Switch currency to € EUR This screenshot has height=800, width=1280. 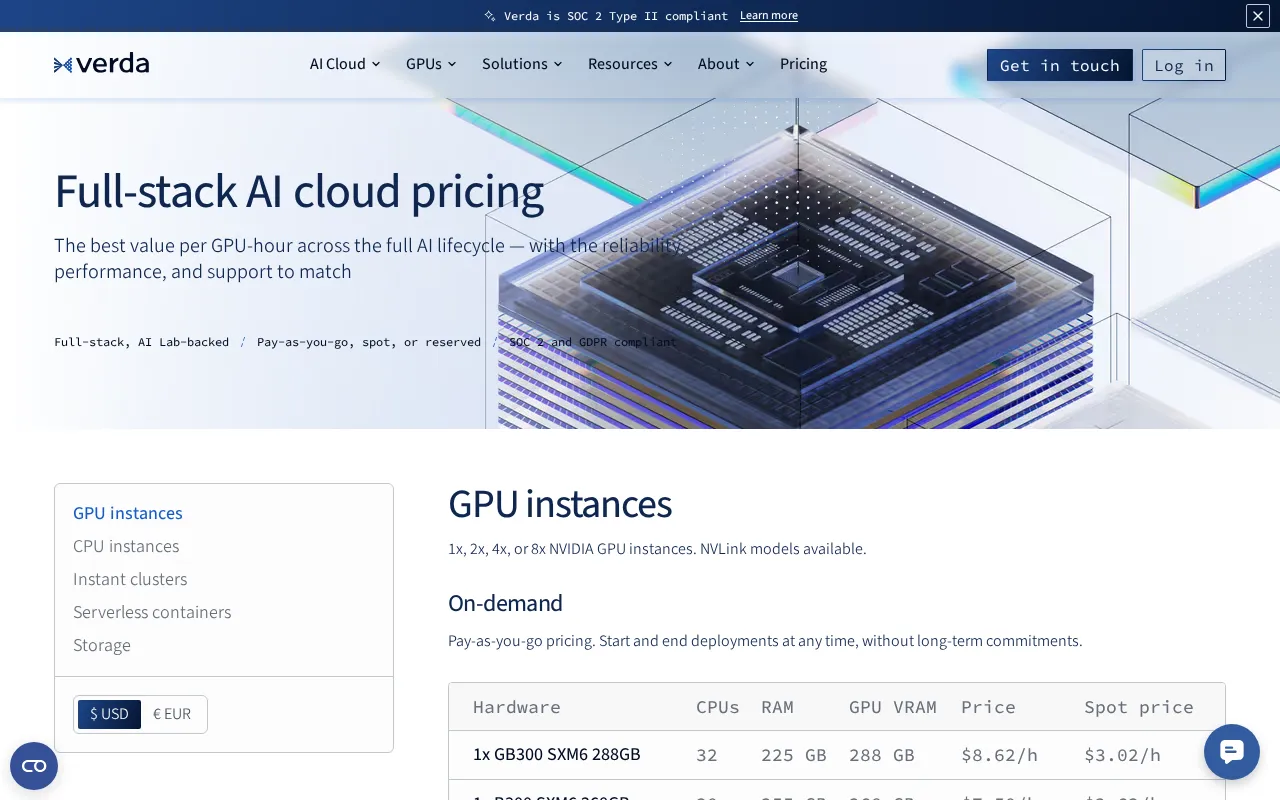(x=172, y=714)
